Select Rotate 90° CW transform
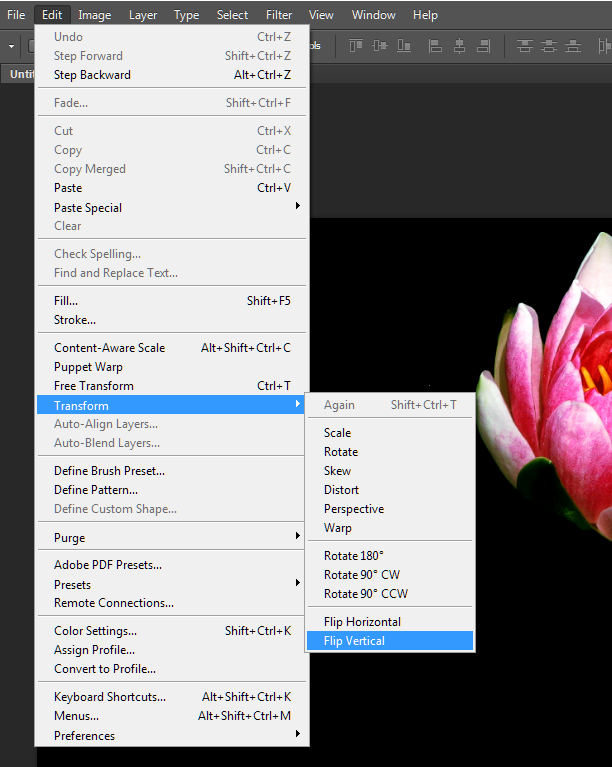Viewport: 612px width, 767px height. [390, 575]
